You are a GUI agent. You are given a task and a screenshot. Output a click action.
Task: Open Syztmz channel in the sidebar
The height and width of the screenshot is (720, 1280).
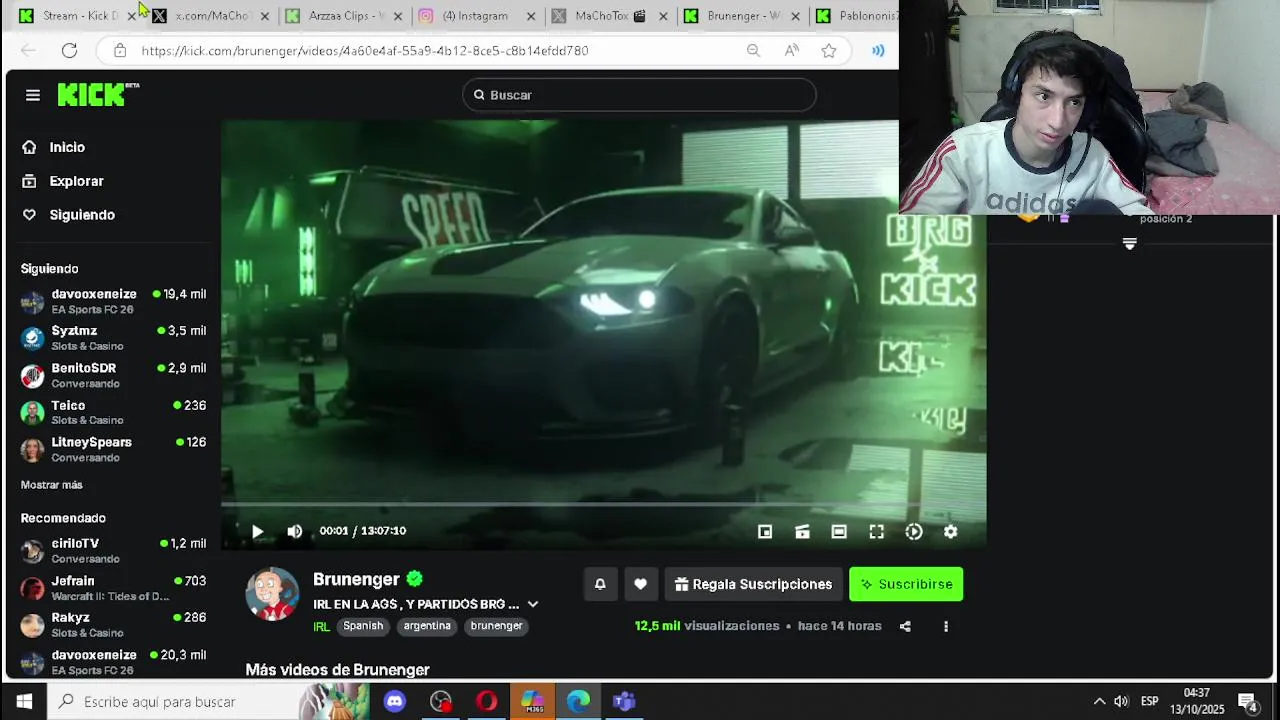tap(114, 338)
